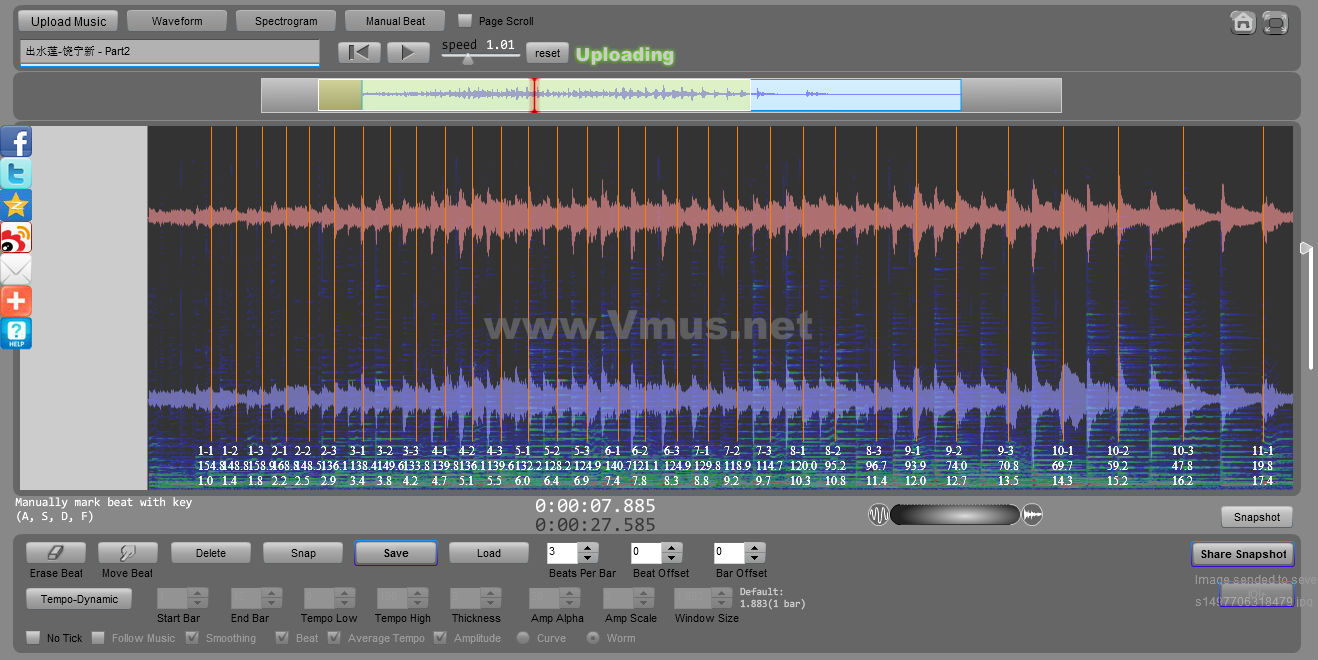Image resolution: width=1318 pixels, height=660 pixels.
Task: Click the Share Snapshot button
Action: 1243,554
